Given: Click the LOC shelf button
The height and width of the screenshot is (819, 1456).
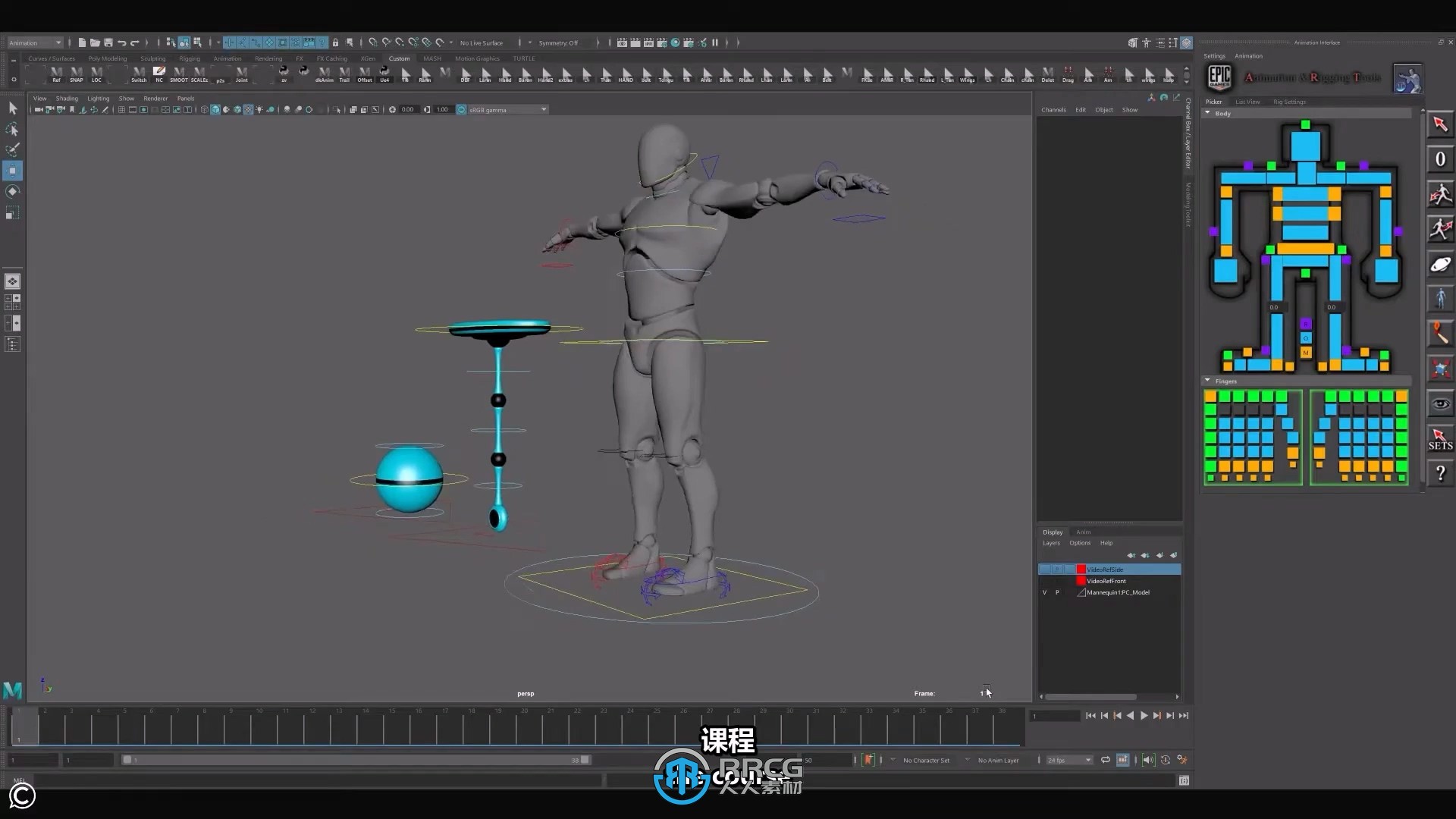Looking at the screenshot, I should 96,74.
